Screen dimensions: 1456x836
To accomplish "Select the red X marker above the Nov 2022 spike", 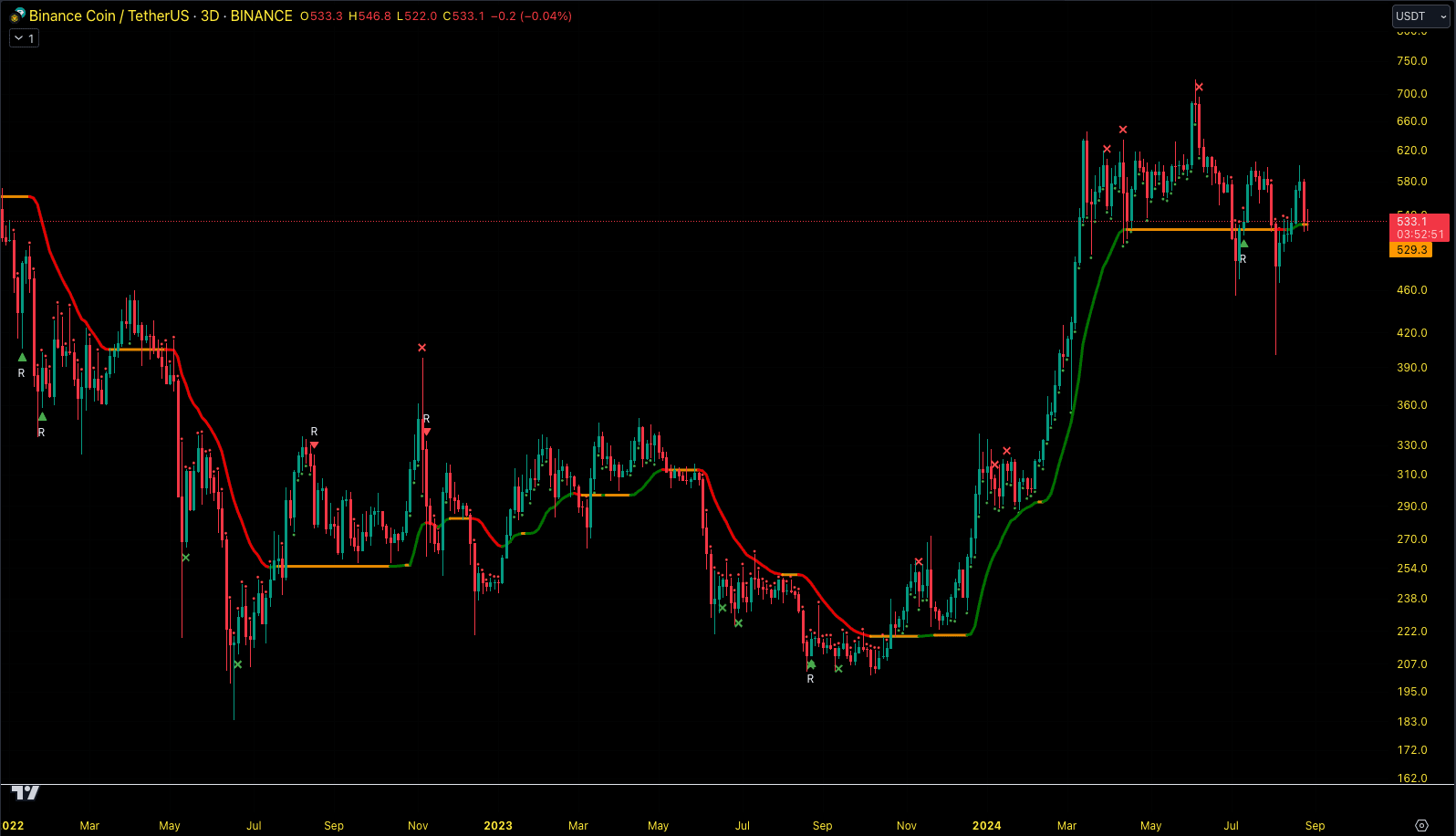I will 421,348.
